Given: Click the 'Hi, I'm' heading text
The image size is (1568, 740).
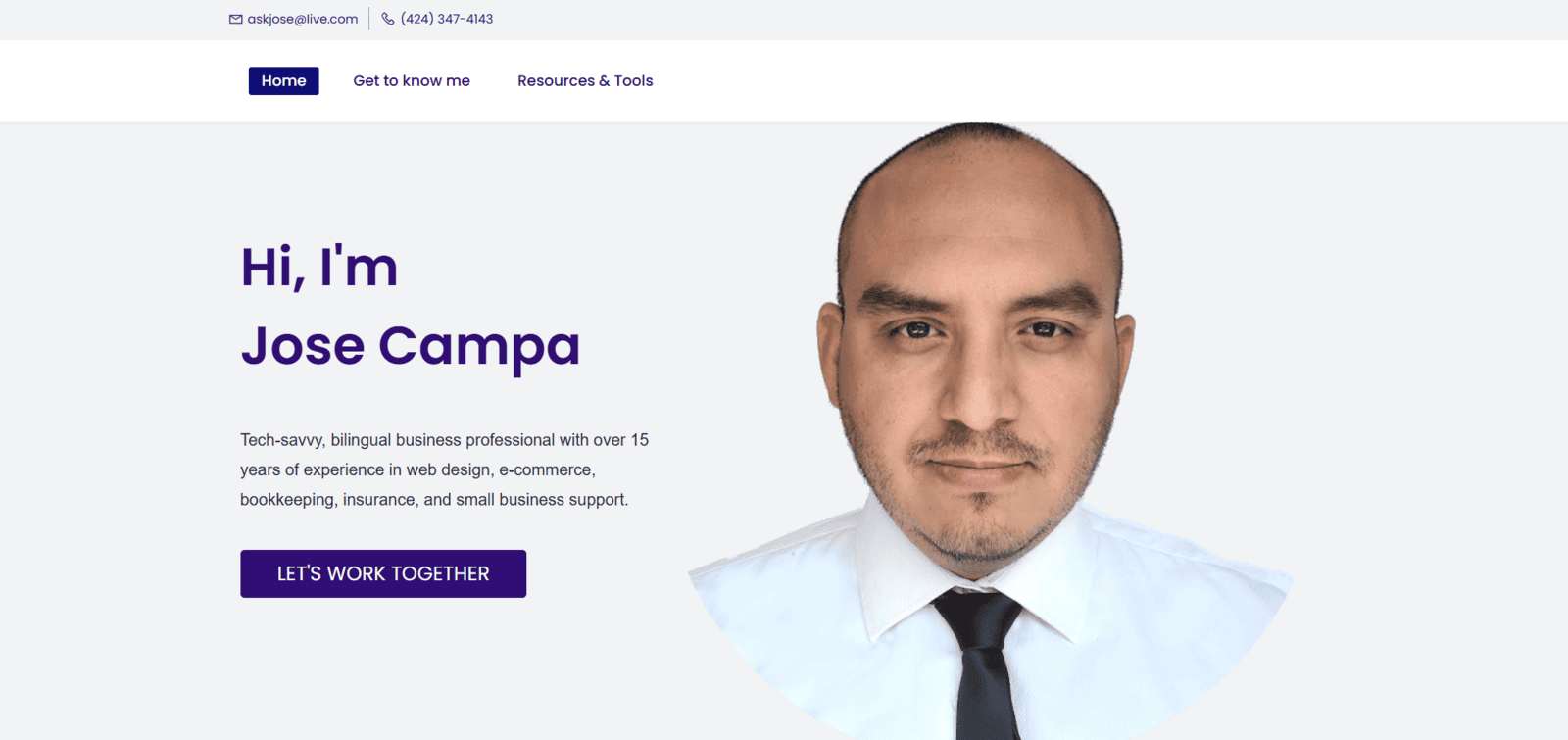Looking at the screenshot, I should tap(319, 267).
